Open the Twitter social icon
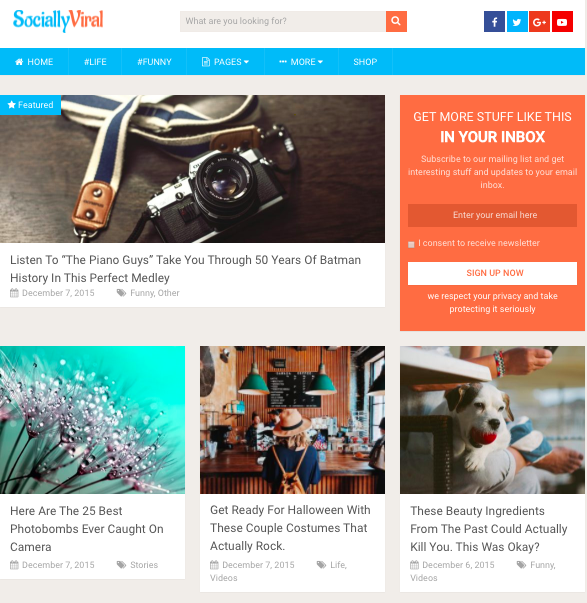 click(517, 22)
